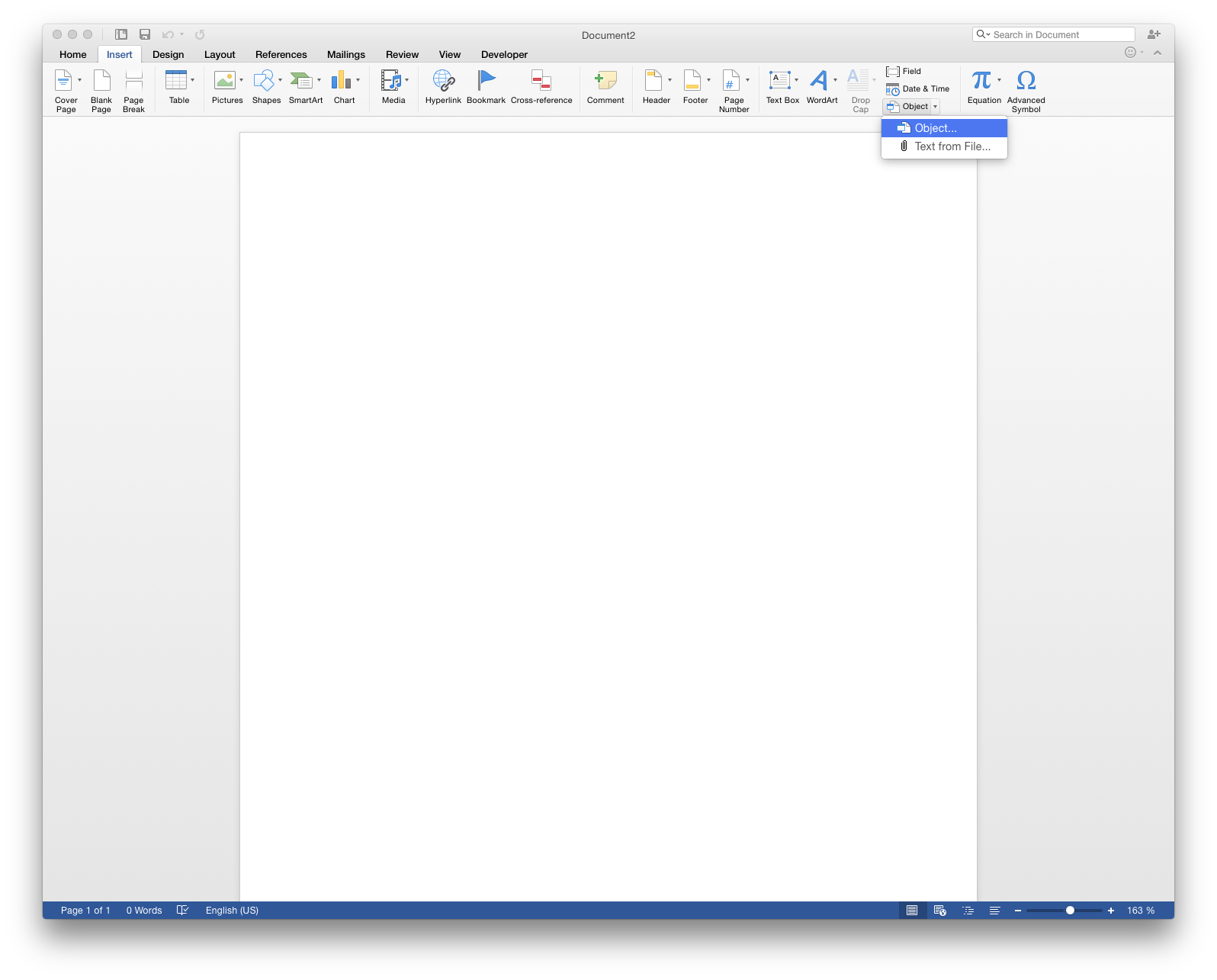Open the Mailings tab
1217x980 pixels.
[346, 55]
